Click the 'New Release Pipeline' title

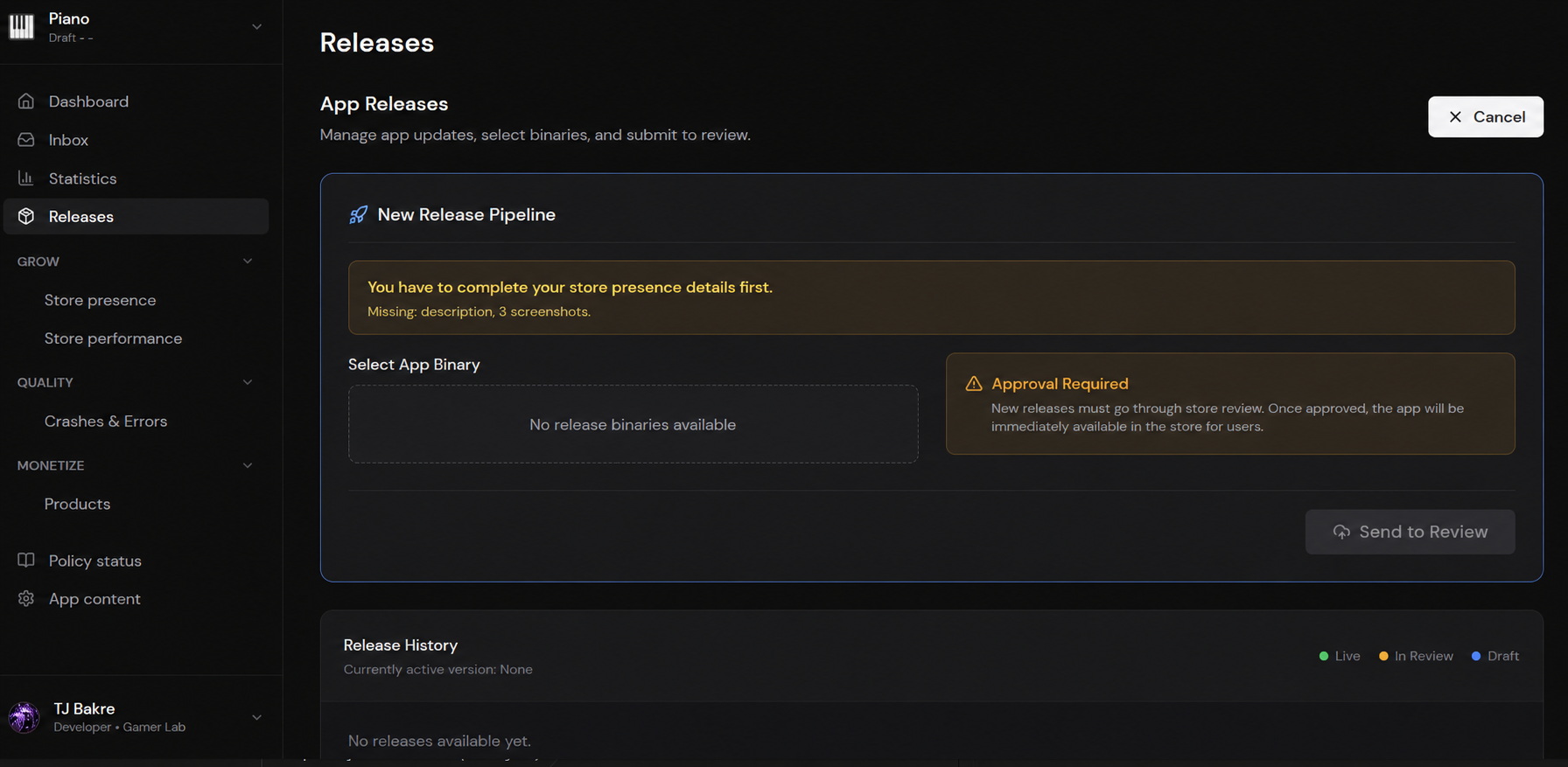466,215
